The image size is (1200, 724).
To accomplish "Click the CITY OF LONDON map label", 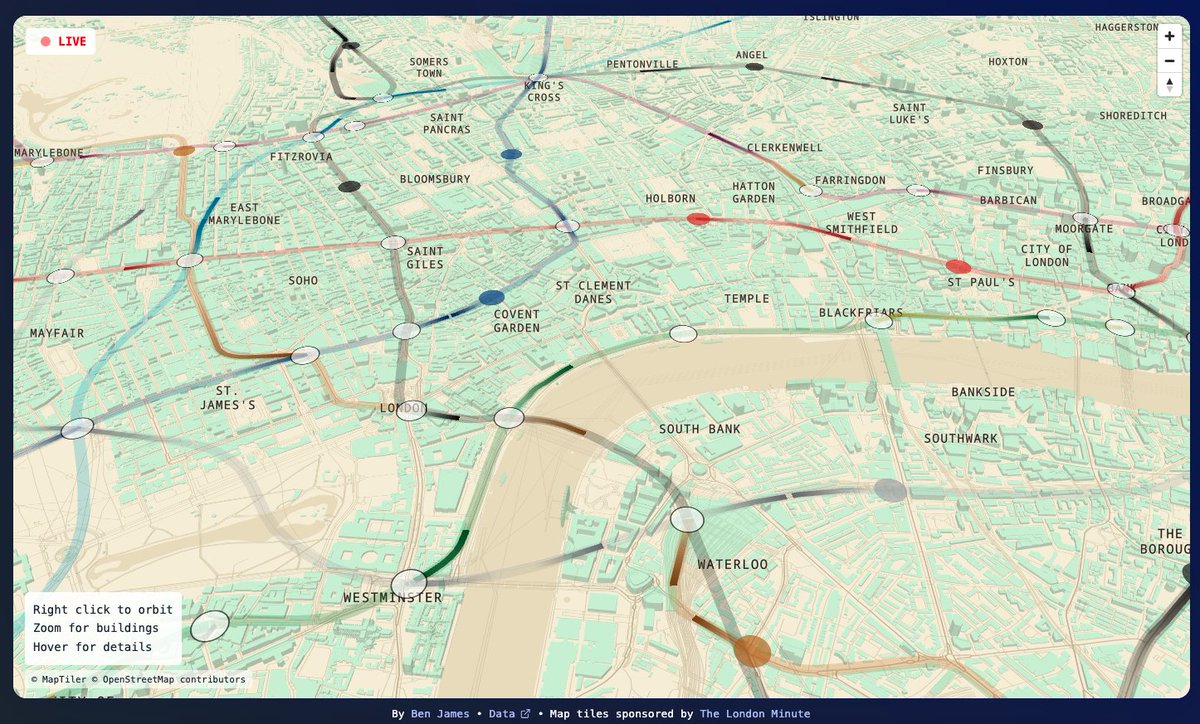I will tap(1046, 256).
